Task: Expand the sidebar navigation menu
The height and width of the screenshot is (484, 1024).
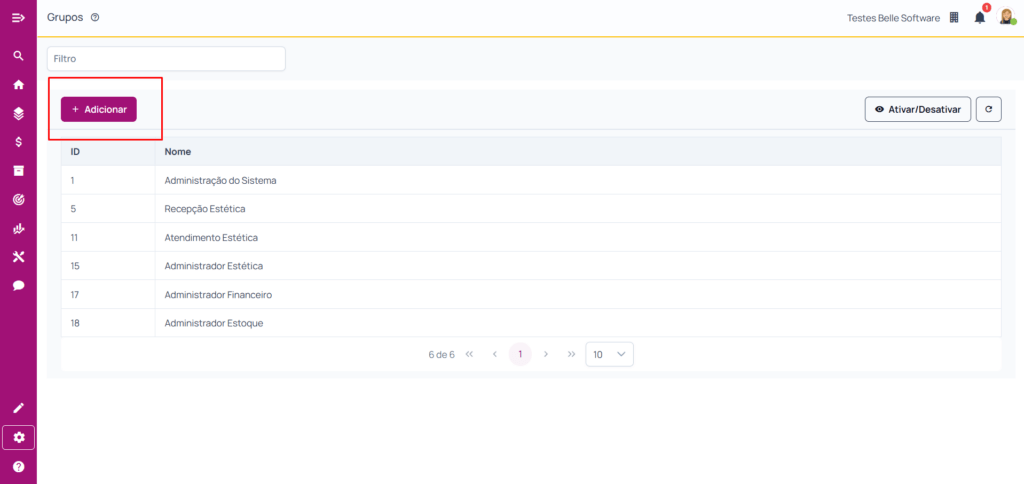Action: coord(18,18)
